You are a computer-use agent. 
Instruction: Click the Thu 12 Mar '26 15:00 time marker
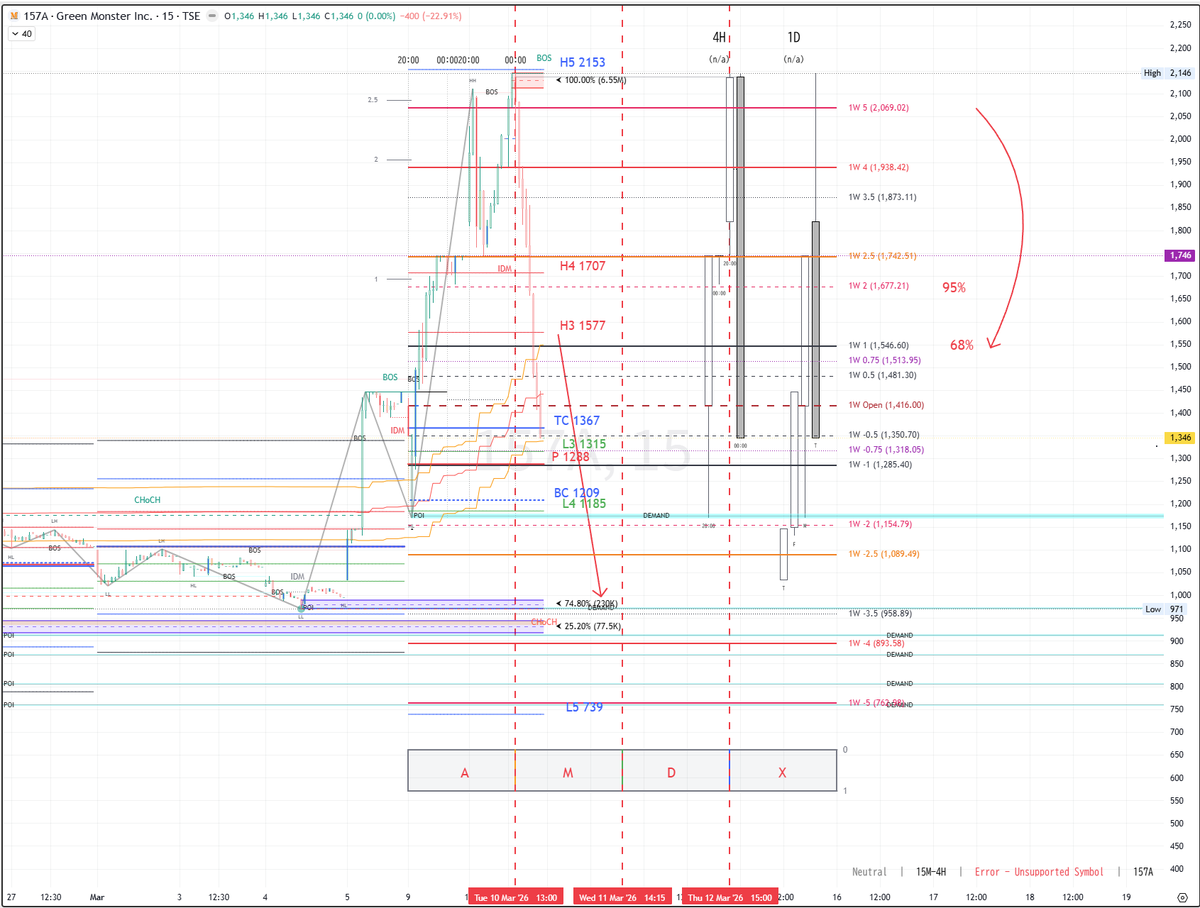coord(729,898)
